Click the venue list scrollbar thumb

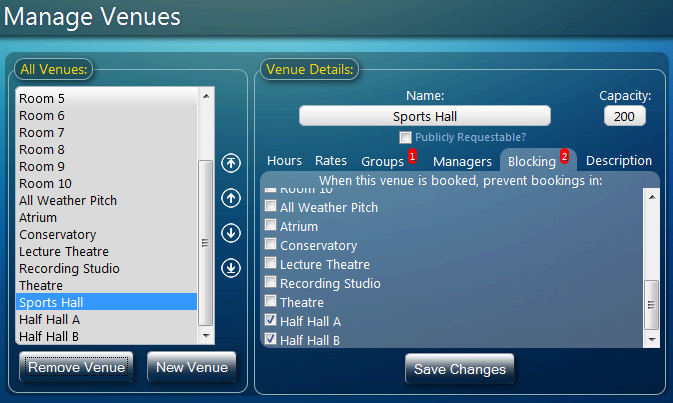pyautogui.click(x=206, y=243)
